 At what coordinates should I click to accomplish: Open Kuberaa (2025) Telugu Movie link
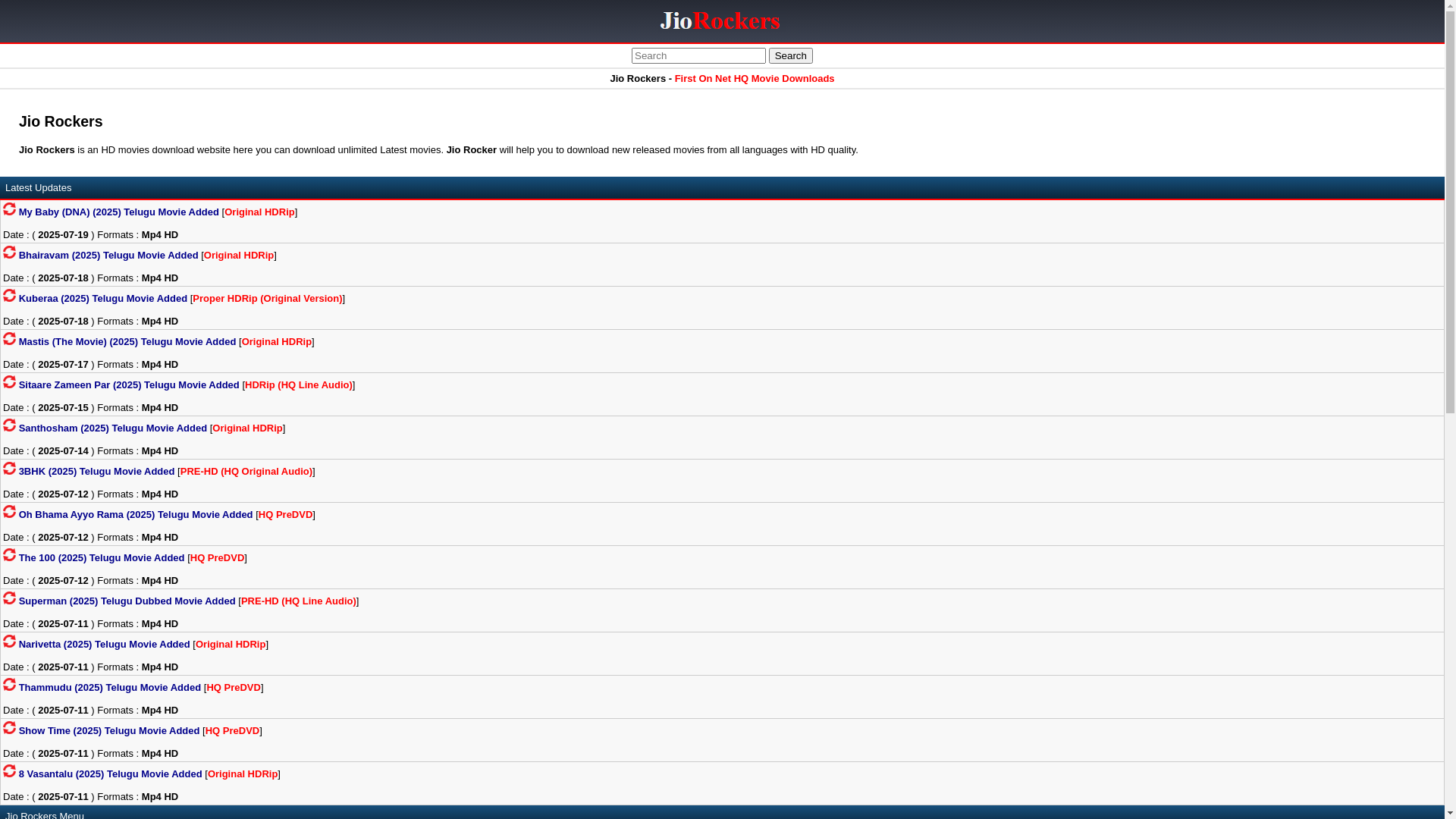tap(103, 299)
